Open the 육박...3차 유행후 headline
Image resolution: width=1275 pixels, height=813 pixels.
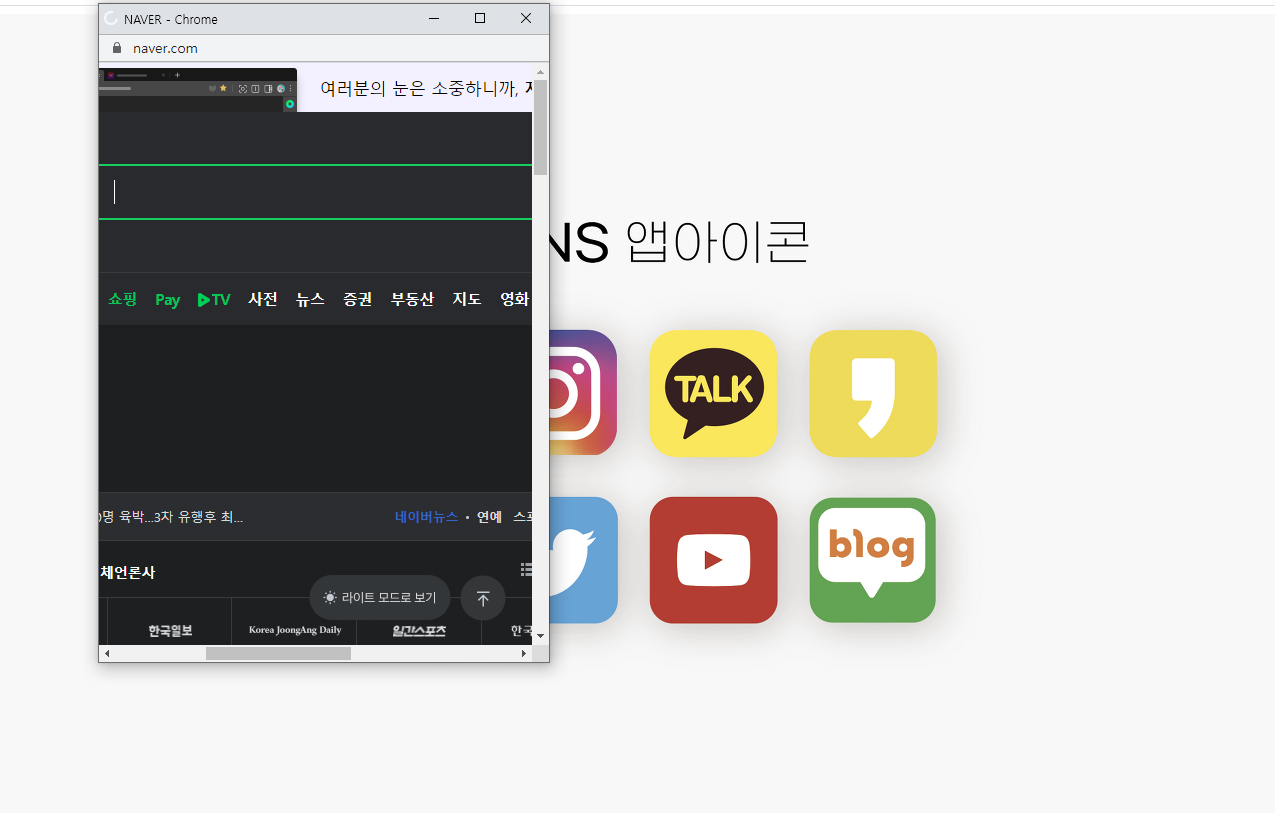(171, 517)
